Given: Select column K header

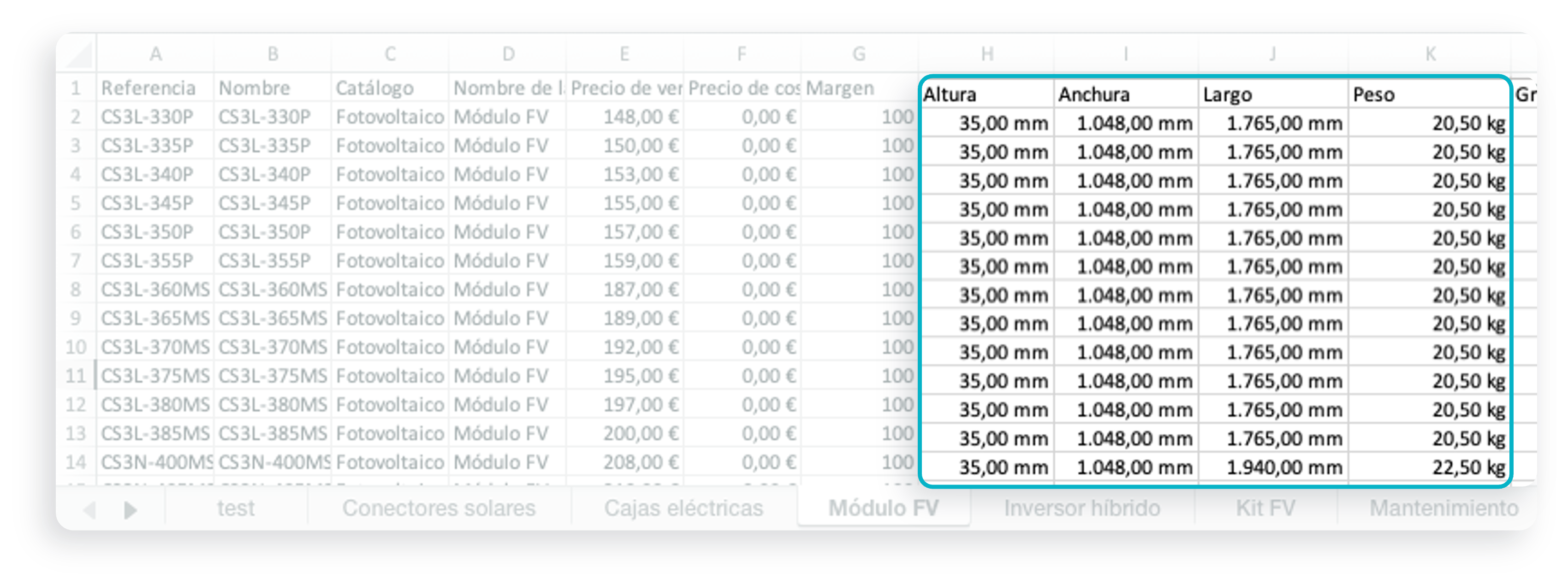Looking at the screenshot, I should (x=1430, y=54).
